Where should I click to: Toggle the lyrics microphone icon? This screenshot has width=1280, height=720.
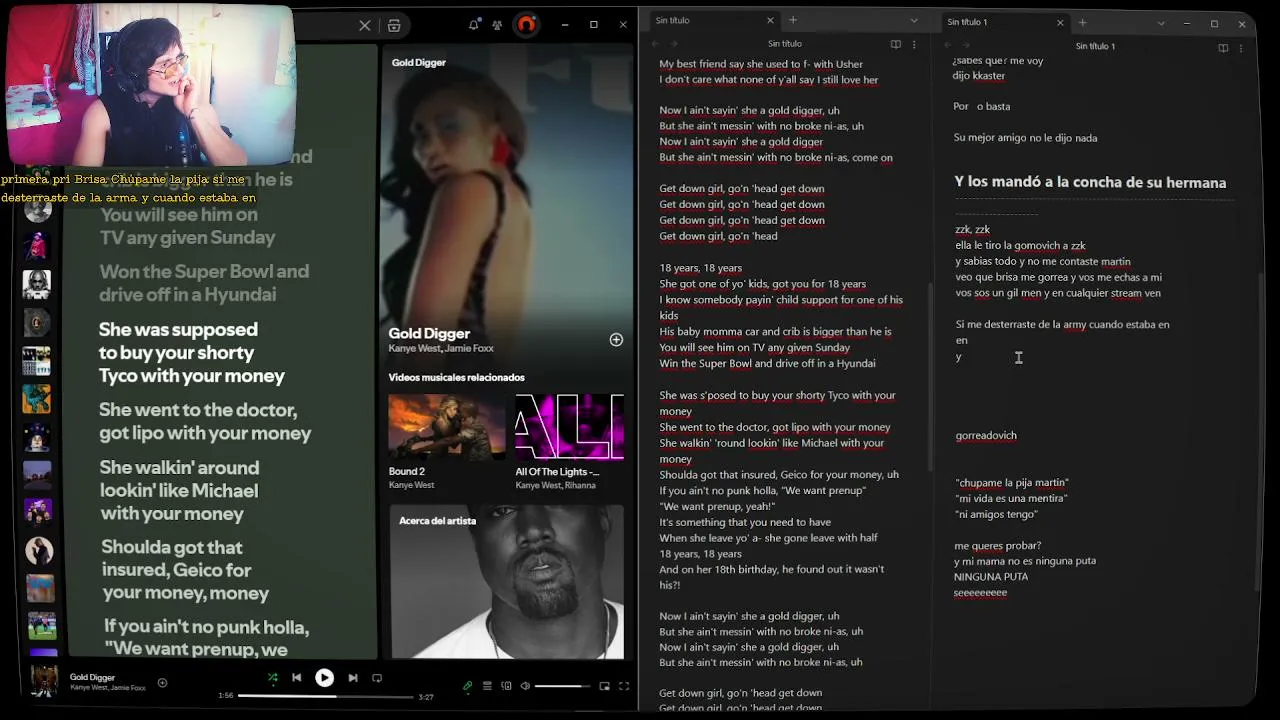click(467, 686)
